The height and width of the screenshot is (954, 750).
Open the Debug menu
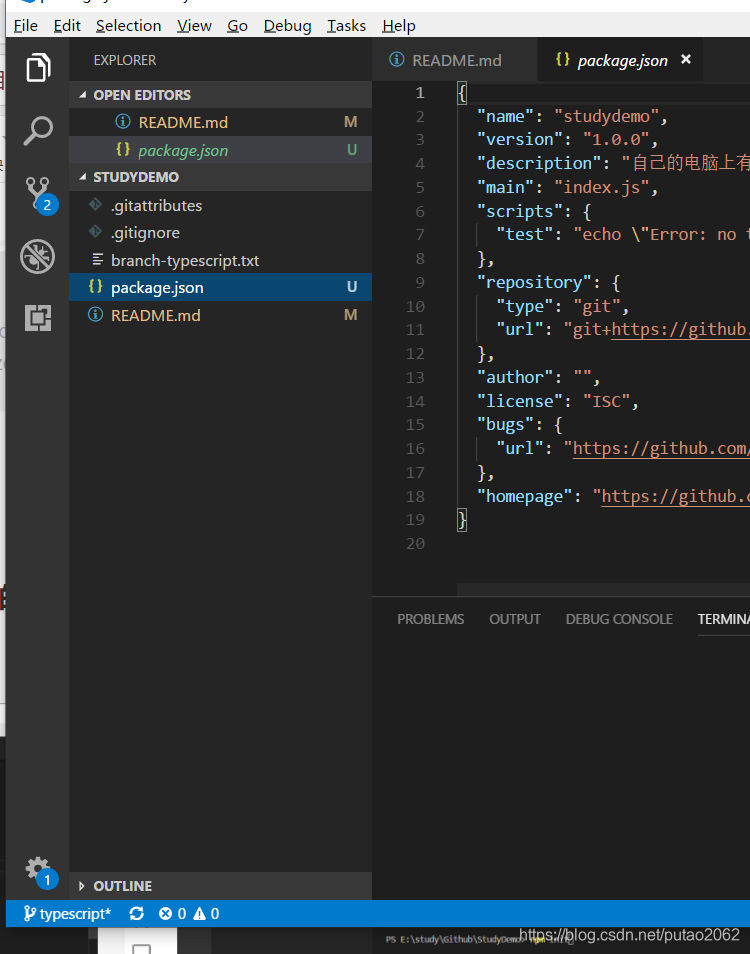coord(287,26)
